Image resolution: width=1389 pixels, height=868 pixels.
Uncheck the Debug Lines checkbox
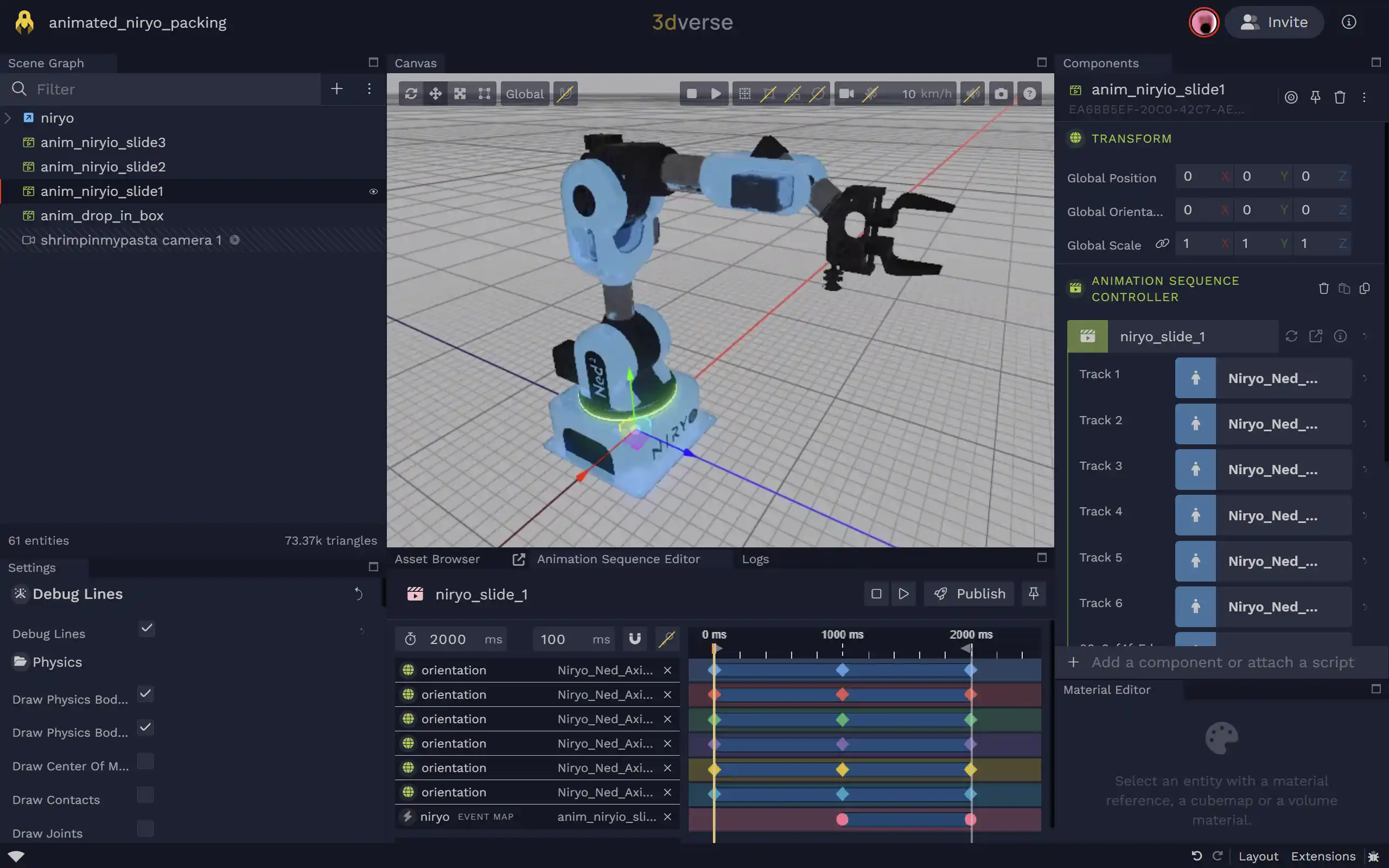(x=146, y=629)
